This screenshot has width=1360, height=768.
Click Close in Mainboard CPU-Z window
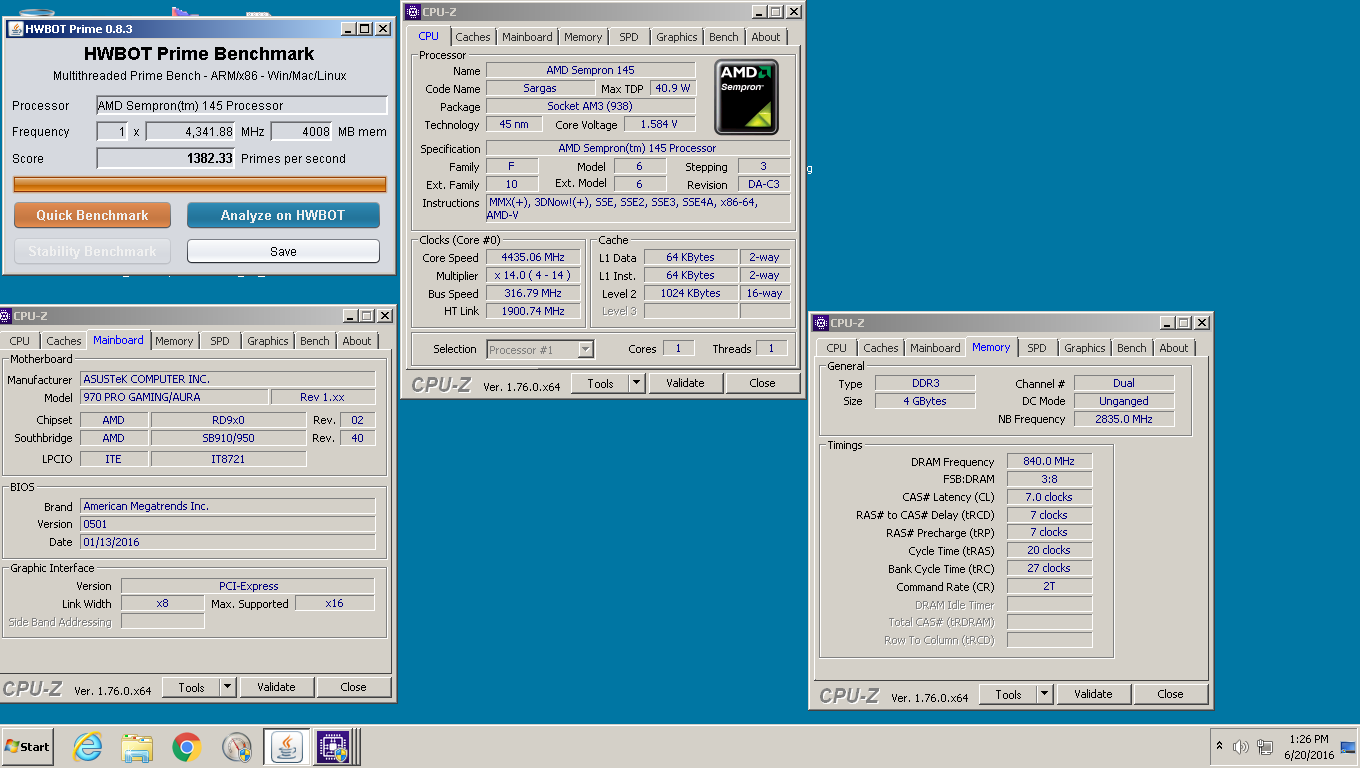coord(353,687)
